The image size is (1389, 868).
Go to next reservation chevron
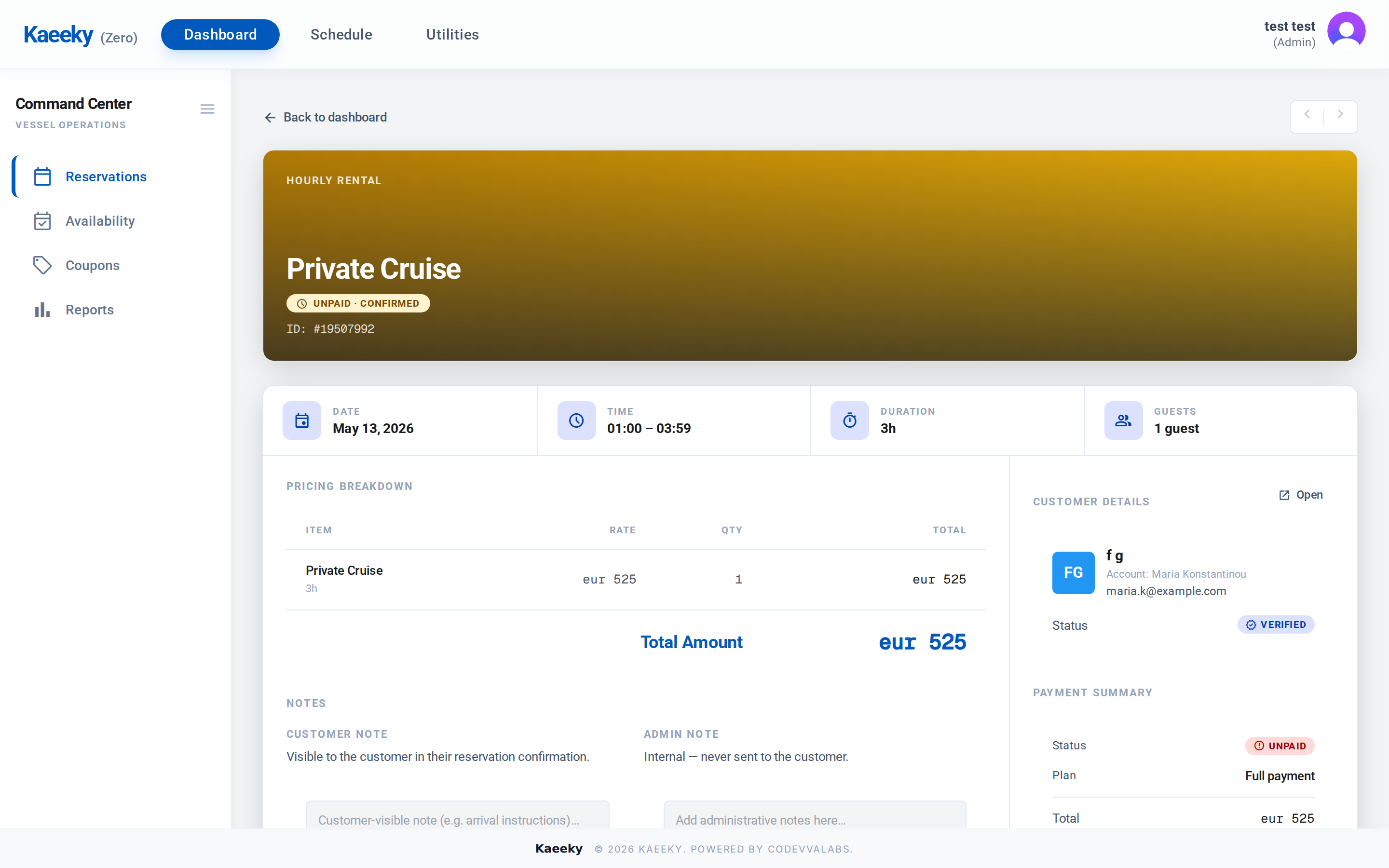click(1340, 114)
